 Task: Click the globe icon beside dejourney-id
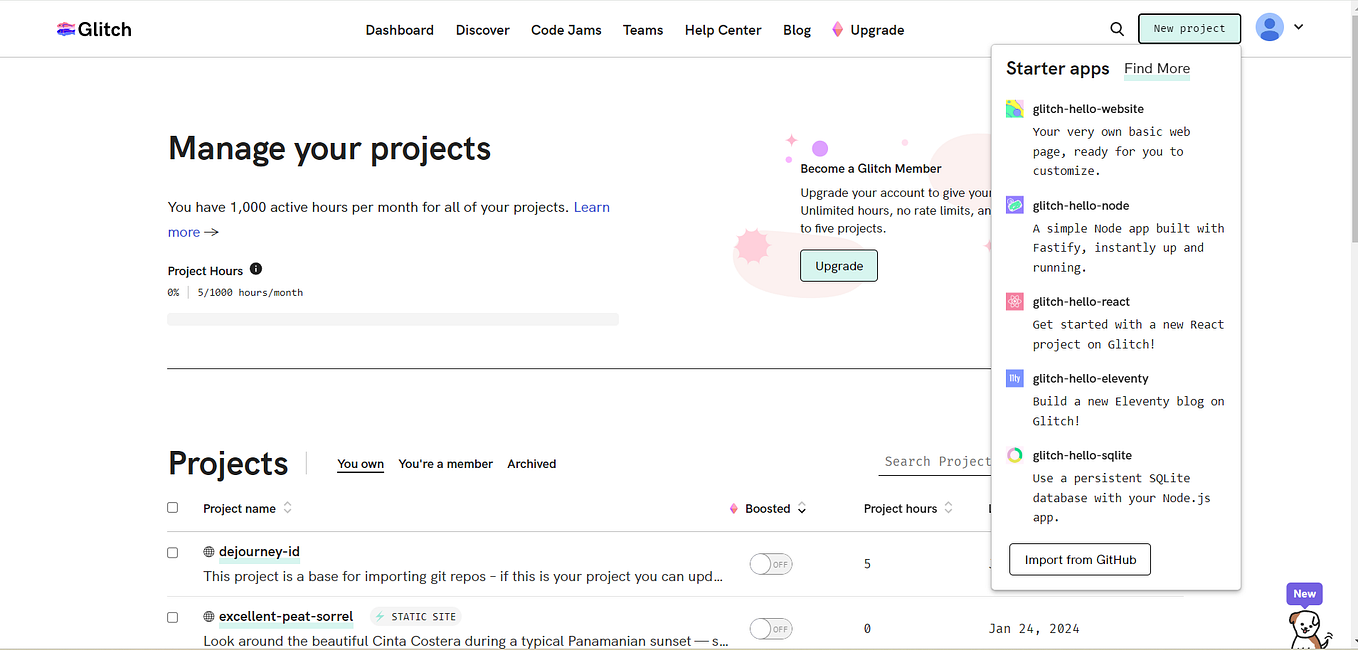coord(208,551)
